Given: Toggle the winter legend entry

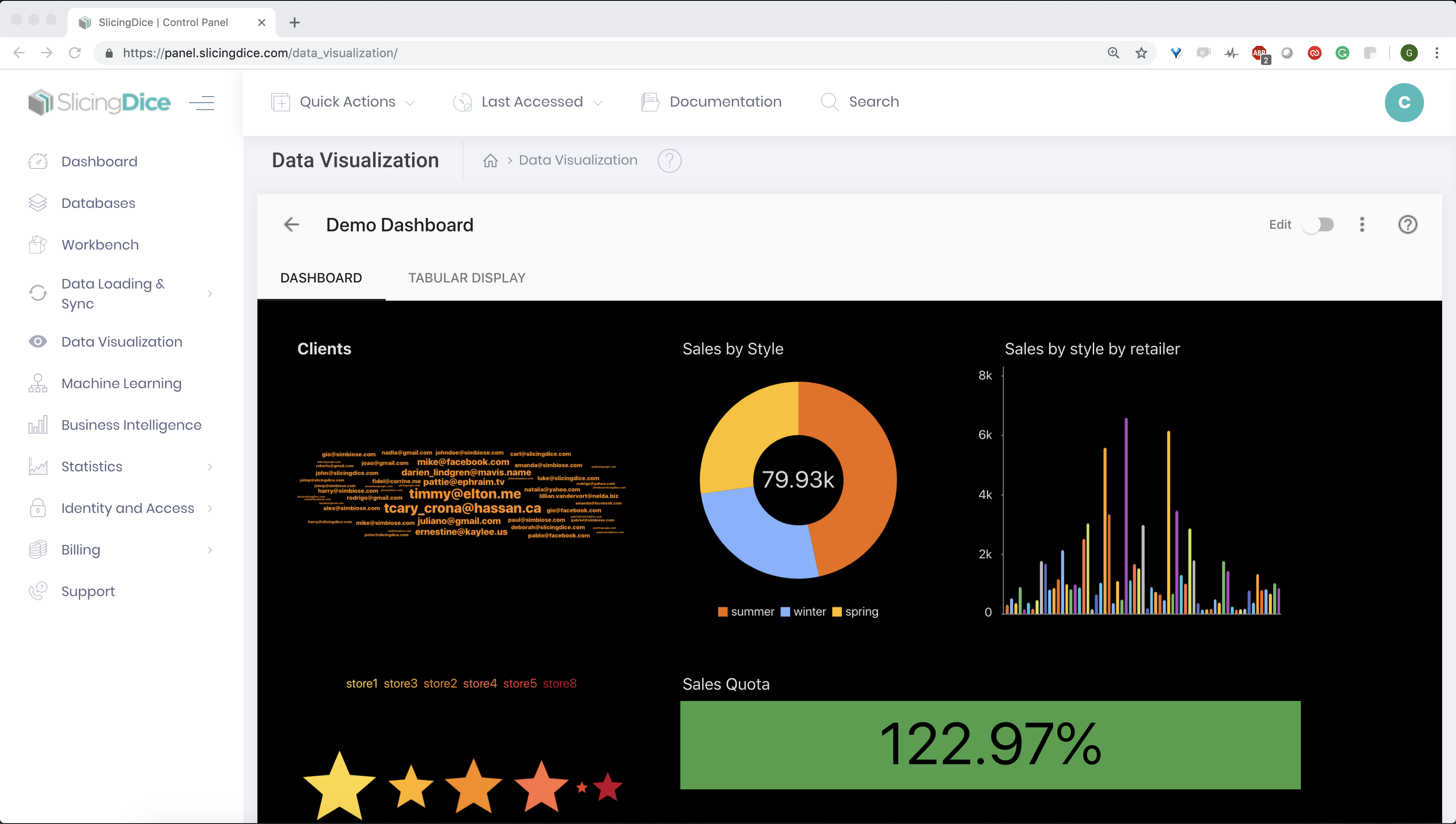Looking at the screenshot, I should point(803,611).
